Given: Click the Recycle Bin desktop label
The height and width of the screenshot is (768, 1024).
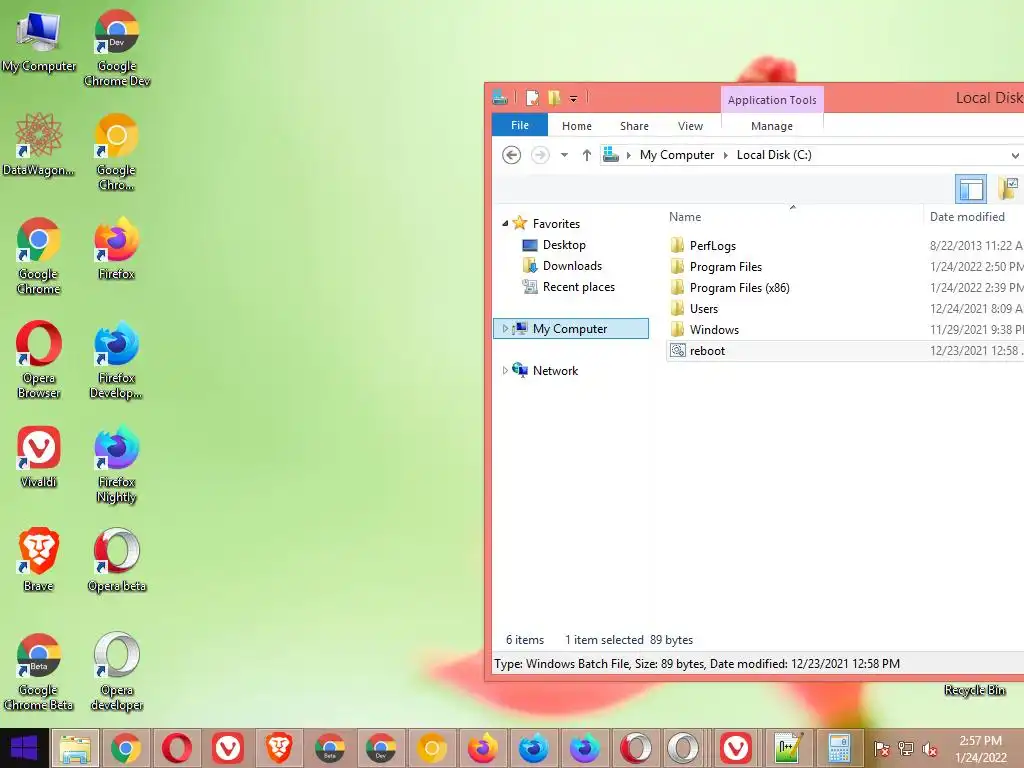Looking at the screenshot, I should [x=974, y=690].
